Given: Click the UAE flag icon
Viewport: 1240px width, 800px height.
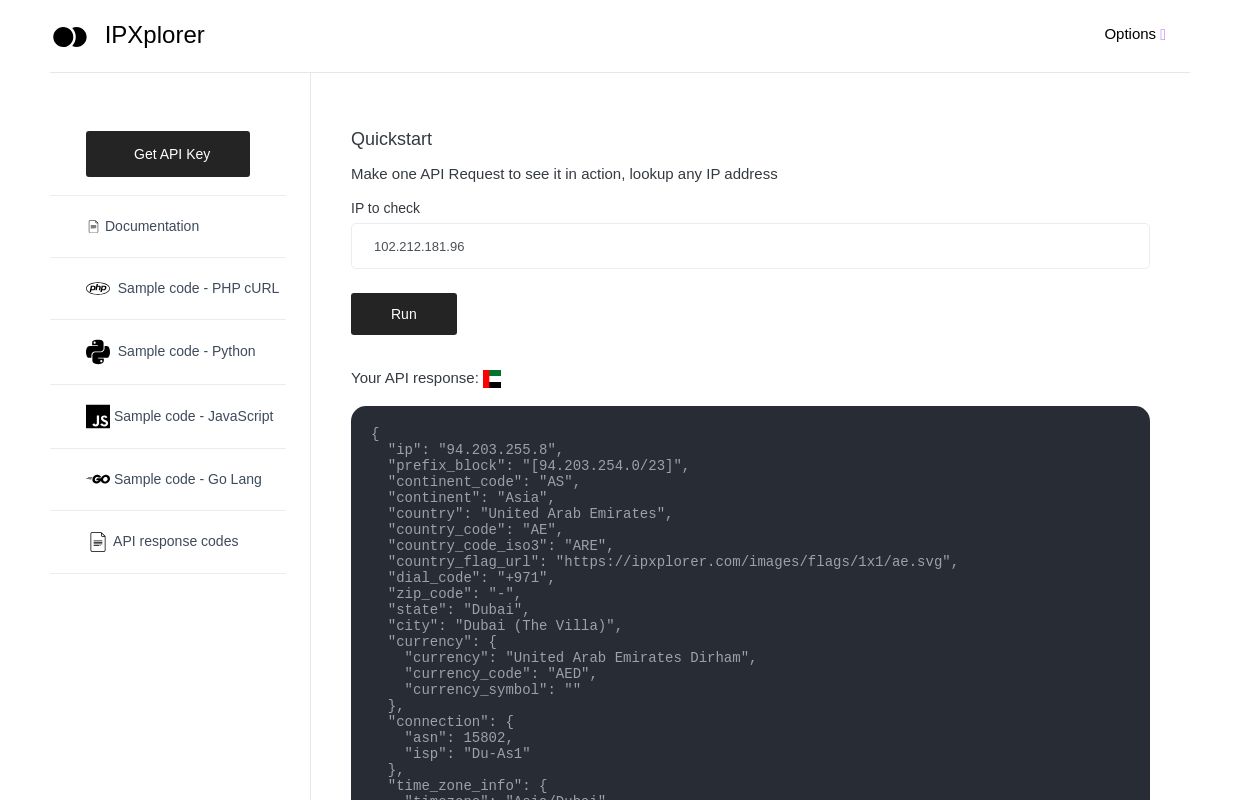Looking at the screenshot, I should tap(492, 379).
